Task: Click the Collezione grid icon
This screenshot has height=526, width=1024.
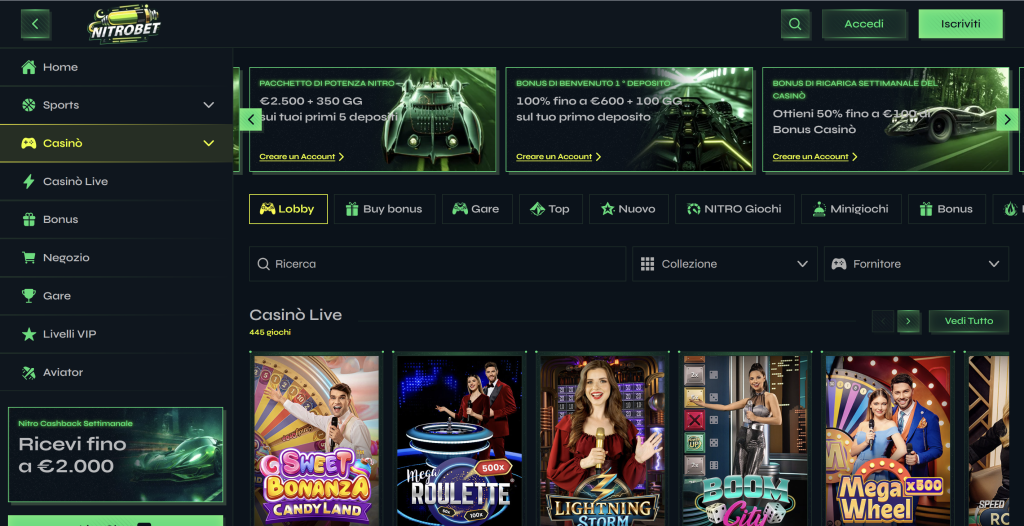Action: pyautogui.click(x=647, y=264)
